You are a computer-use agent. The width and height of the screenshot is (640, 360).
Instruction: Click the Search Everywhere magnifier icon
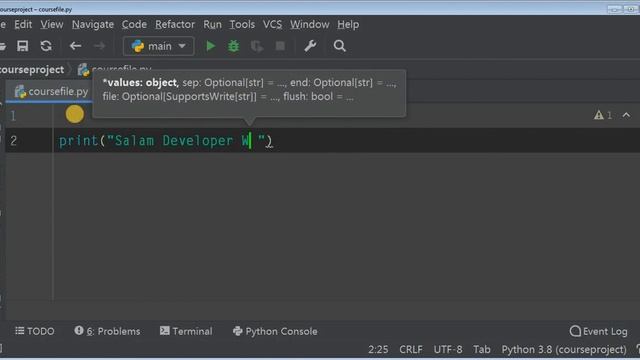click(340, 46)
